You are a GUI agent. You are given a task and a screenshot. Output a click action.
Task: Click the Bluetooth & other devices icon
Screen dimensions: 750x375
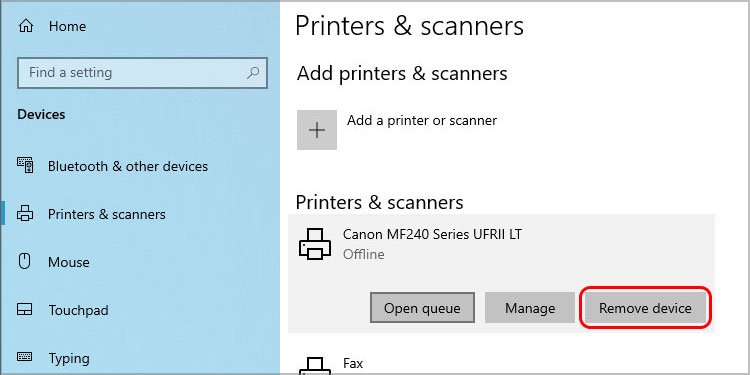pyautogui.click(x=25, y=165)
